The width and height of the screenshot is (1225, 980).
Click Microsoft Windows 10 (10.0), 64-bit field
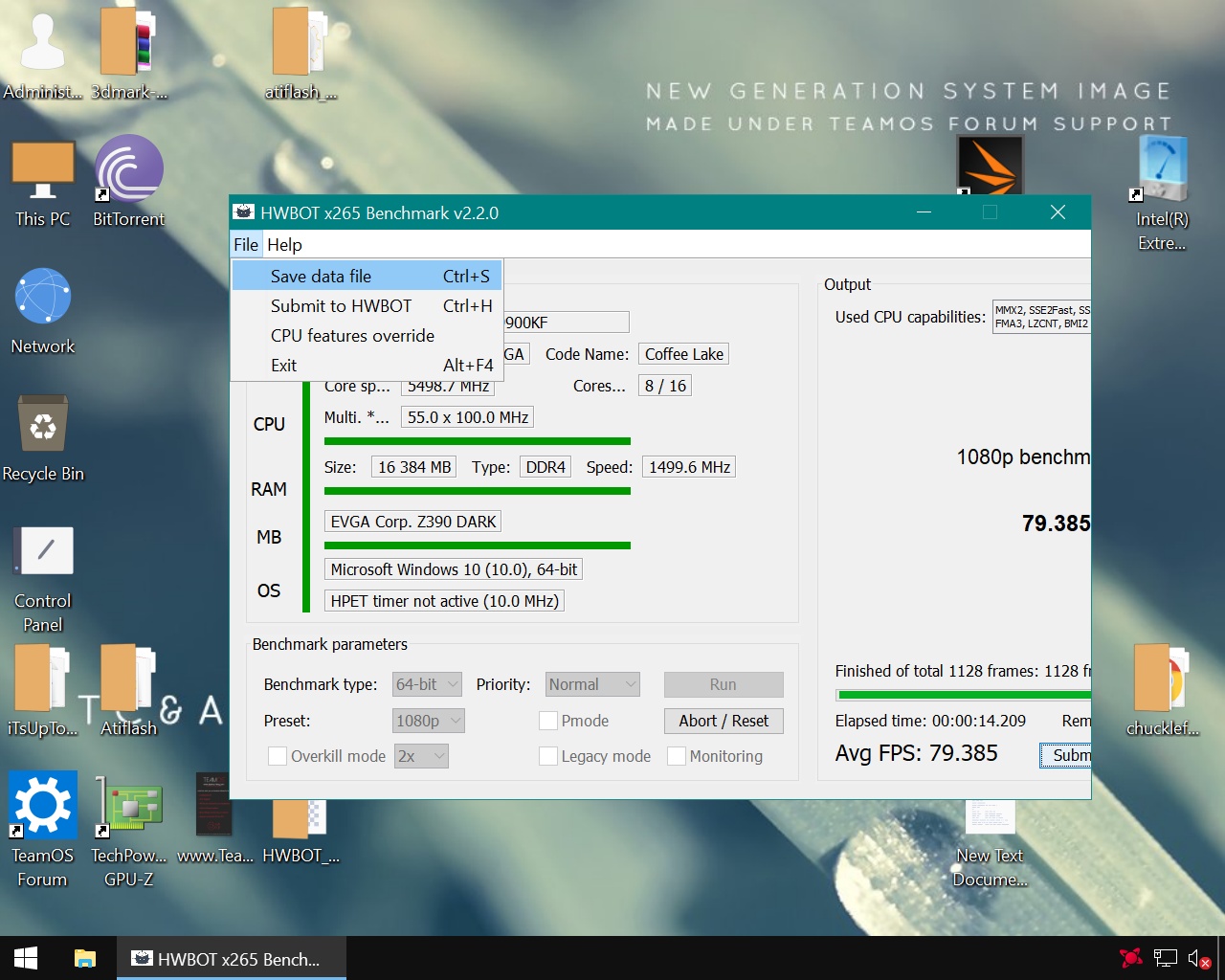(454, 569)
